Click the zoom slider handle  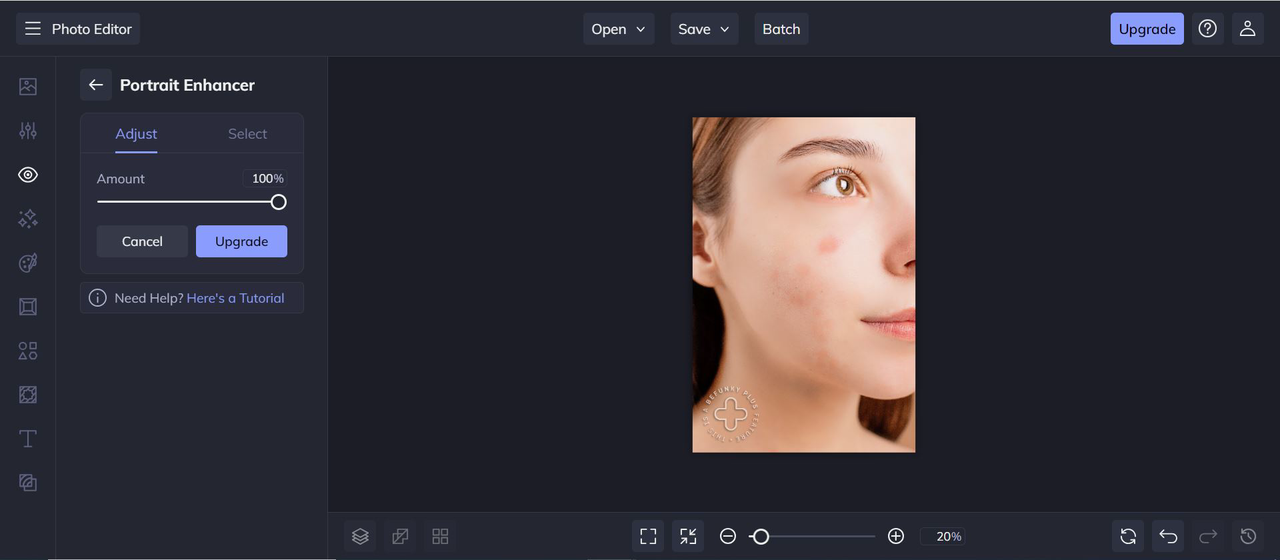tap(760, 537)
